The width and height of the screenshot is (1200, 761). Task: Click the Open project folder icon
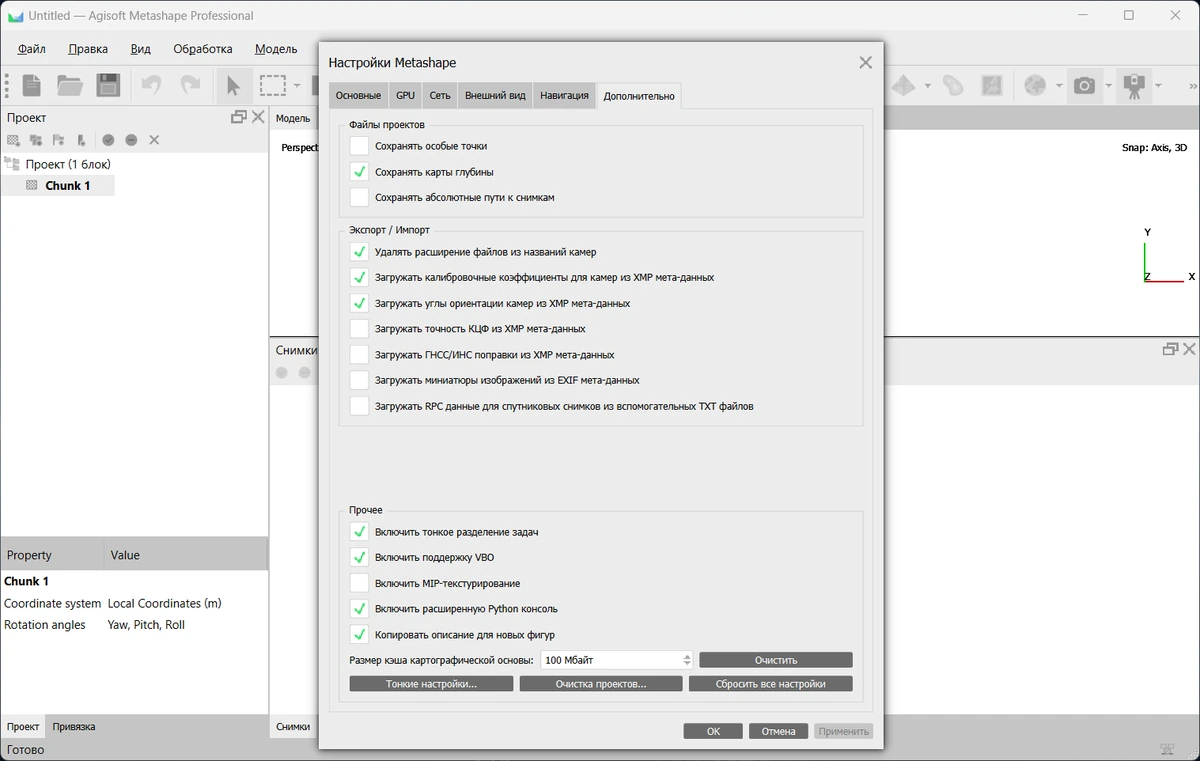point(70,85)
